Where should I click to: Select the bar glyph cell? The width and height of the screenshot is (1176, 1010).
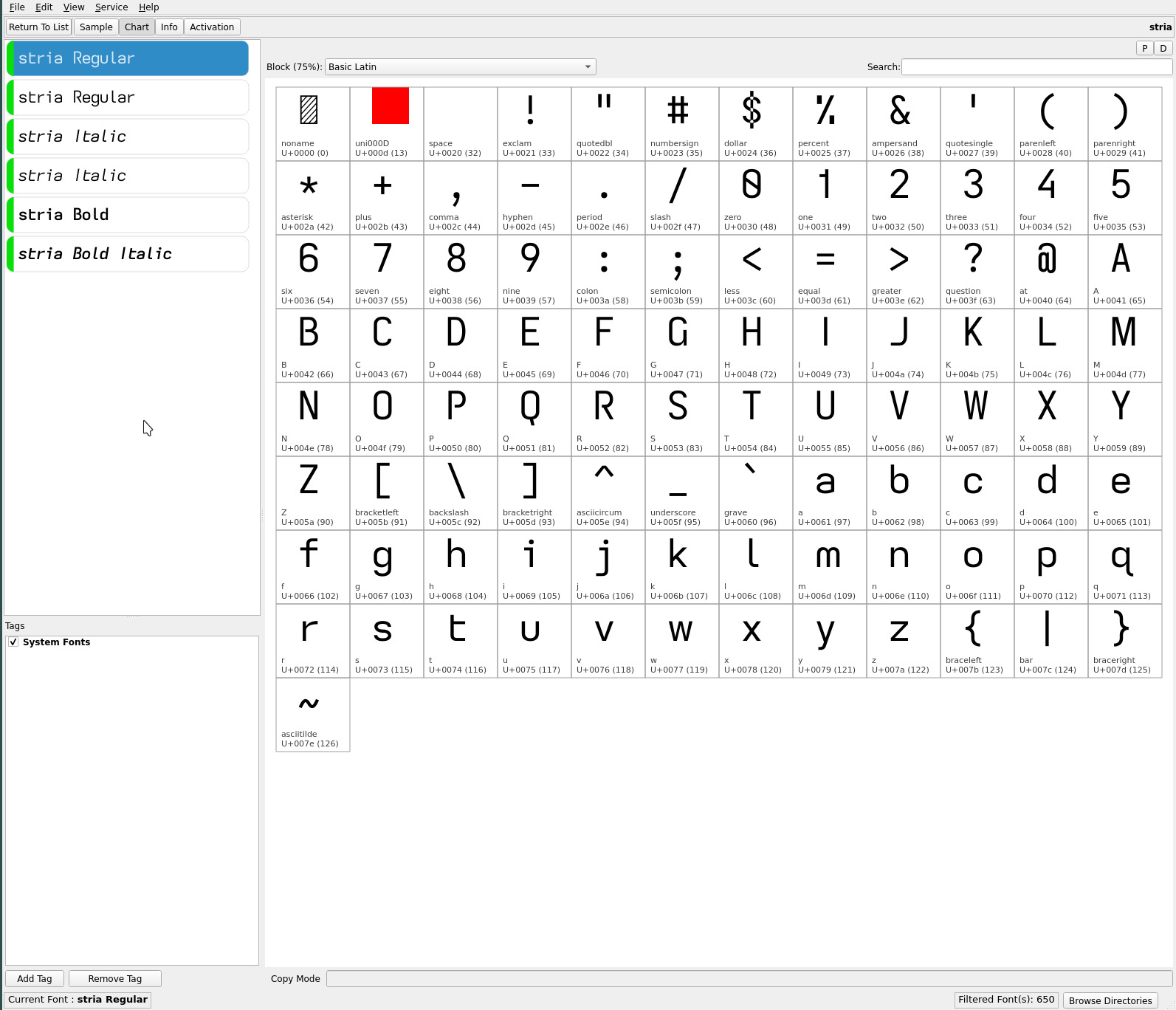[x=1051, y=641]
